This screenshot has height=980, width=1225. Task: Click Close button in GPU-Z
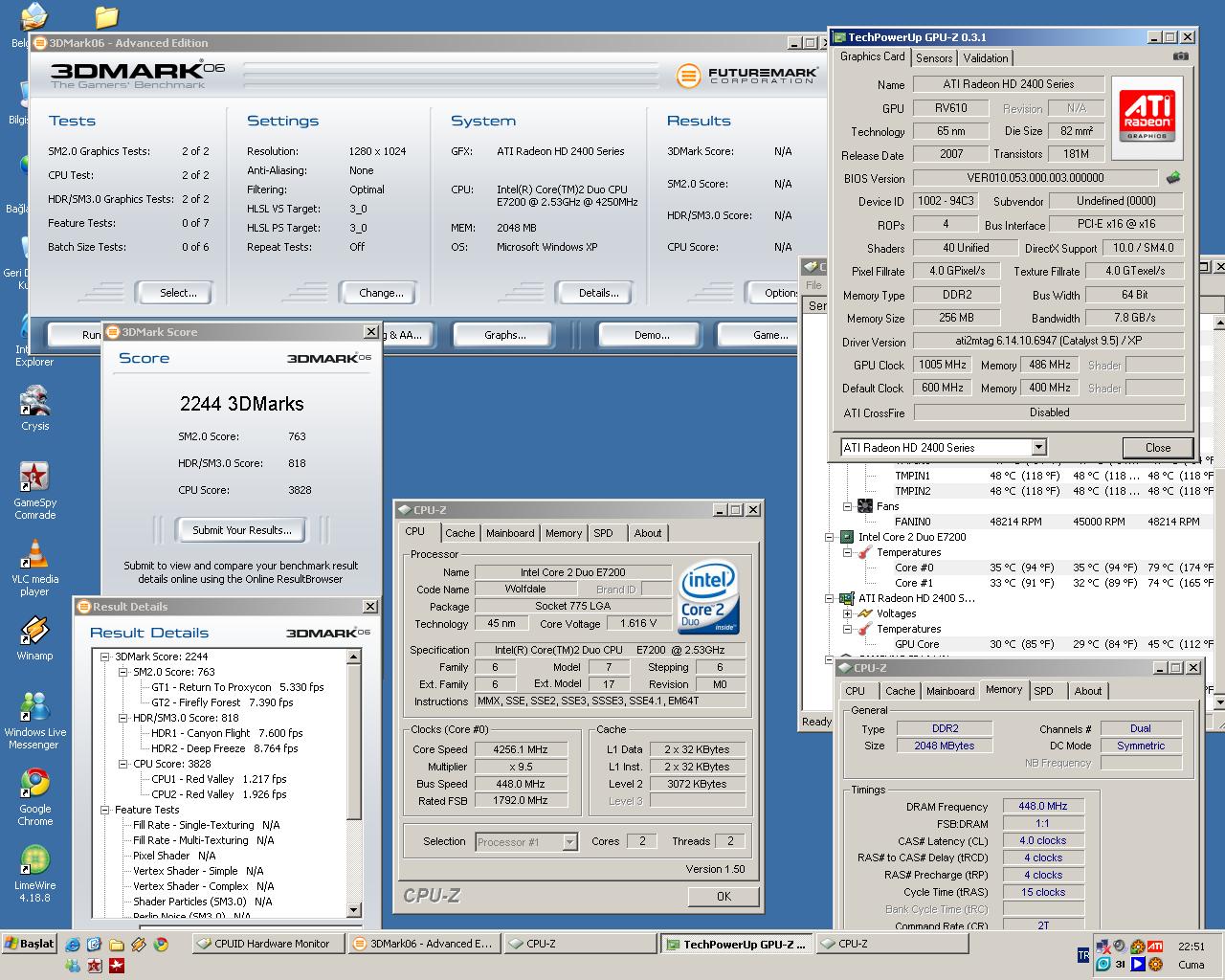click(x=1157, y=448)
